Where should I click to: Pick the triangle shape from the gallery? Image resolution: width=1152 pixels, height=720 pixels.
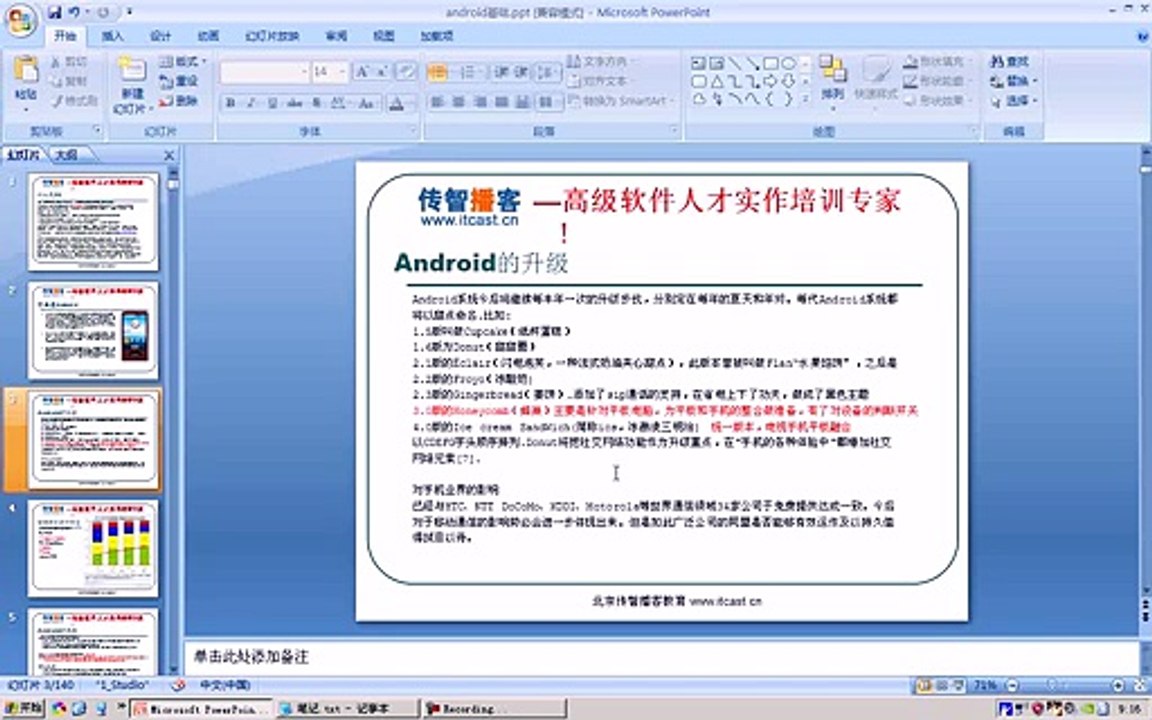(716, 82)
